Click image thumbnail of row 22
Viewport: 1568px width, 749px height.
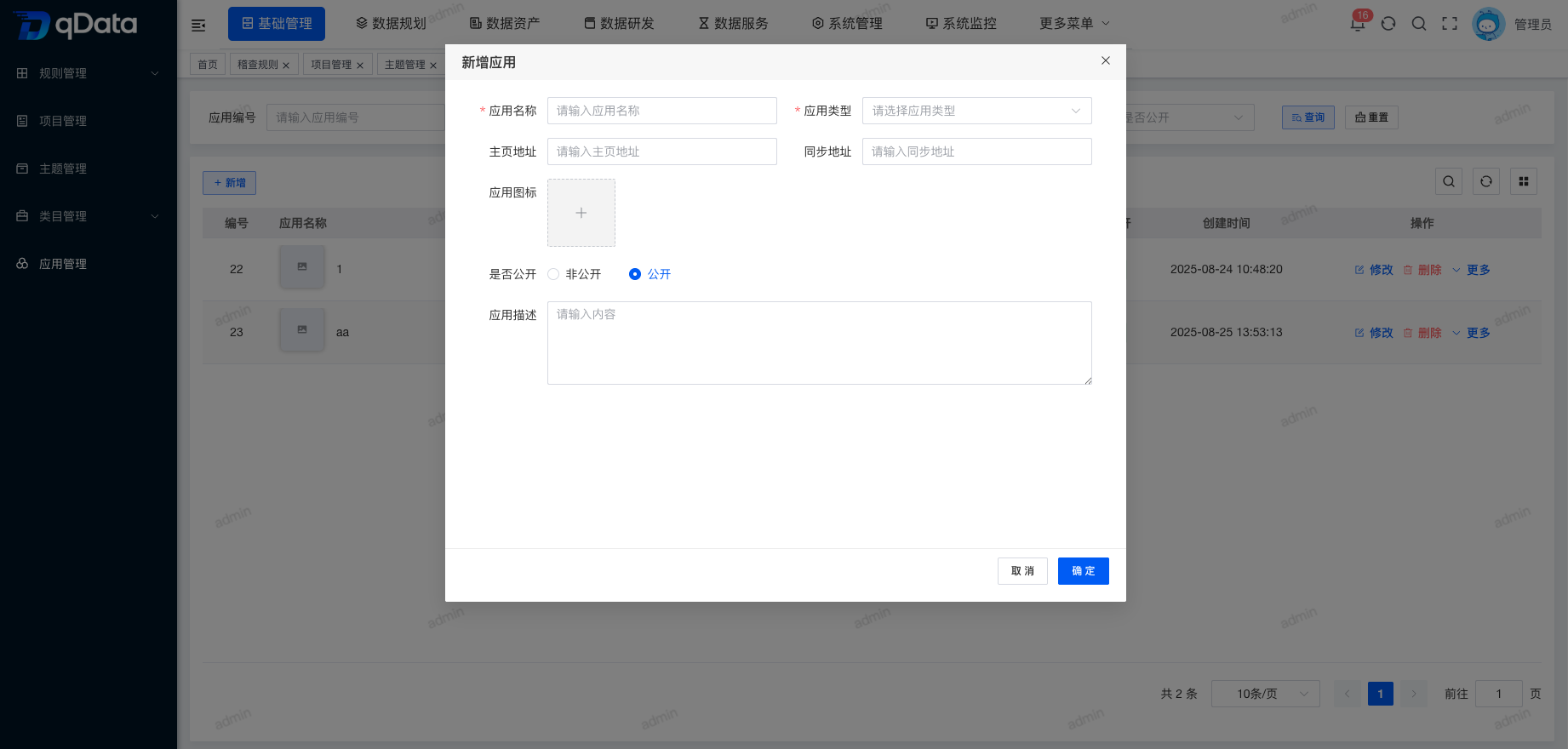point(302,267)
